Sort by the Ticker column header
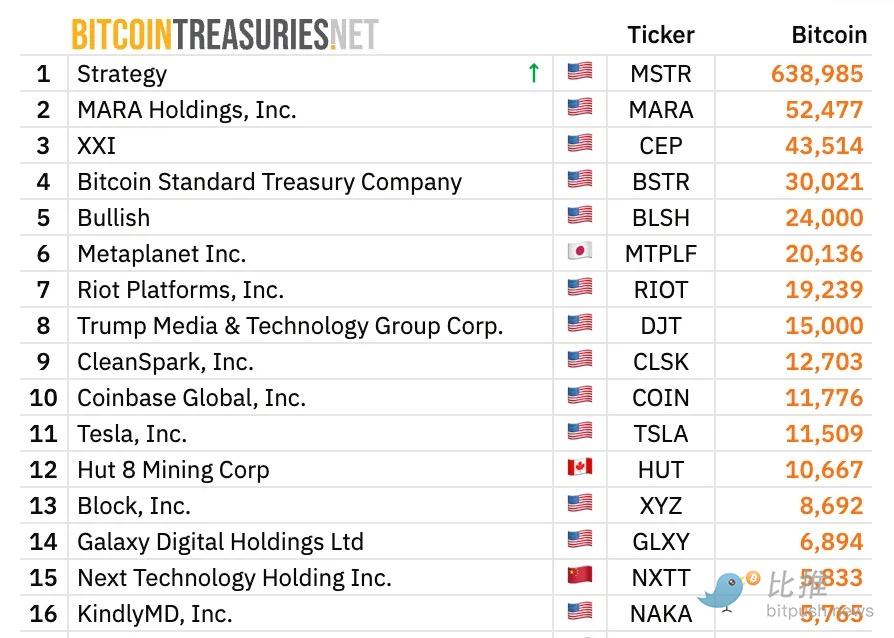This screenshot has height=638, width=894. (660, 35)
